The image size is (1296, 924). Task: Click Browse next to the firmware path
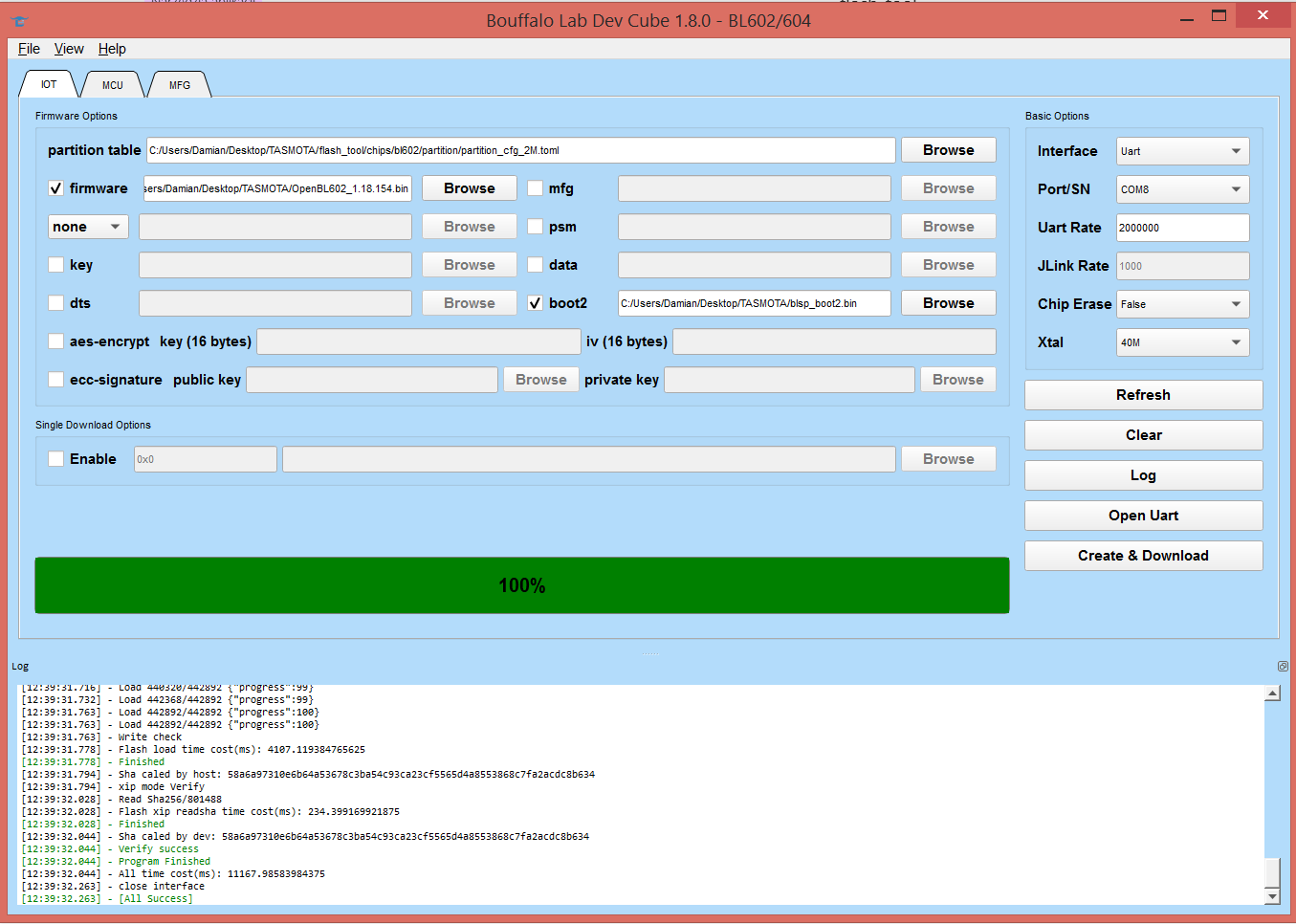[x=470, y=188]
